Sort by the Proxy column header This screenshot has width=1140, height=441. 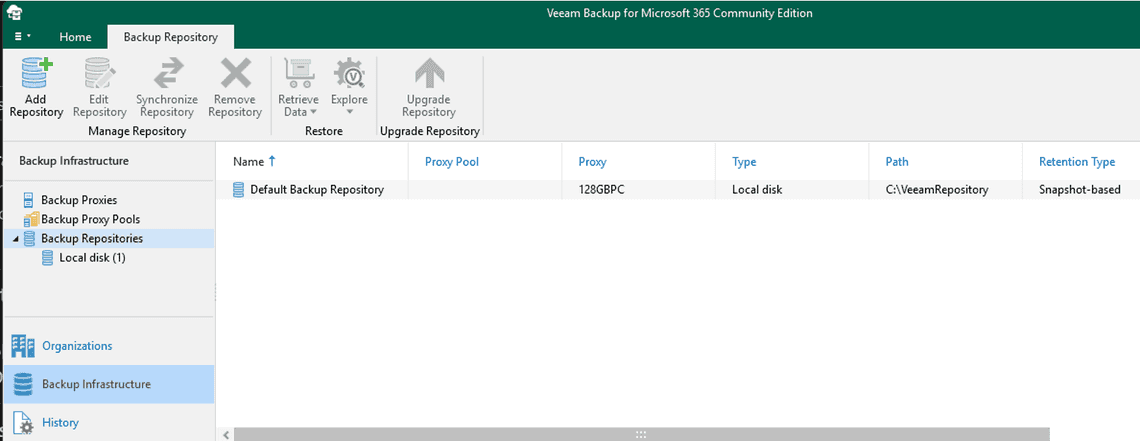(592, 162)
